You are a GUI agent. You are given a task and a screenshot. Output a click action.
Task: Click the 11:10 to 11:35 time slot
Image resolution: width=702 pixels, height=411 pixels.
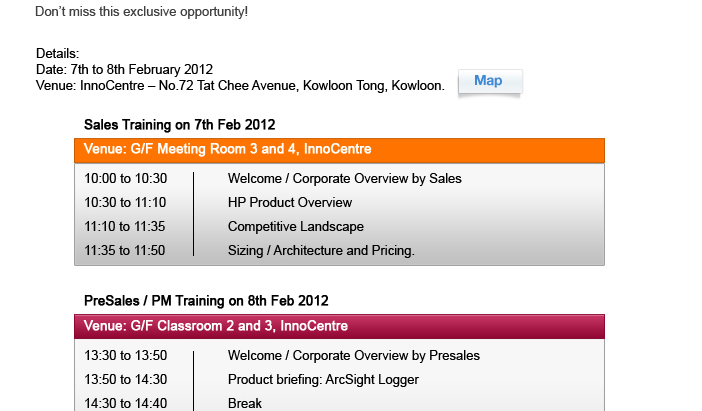tap(125, 227)
